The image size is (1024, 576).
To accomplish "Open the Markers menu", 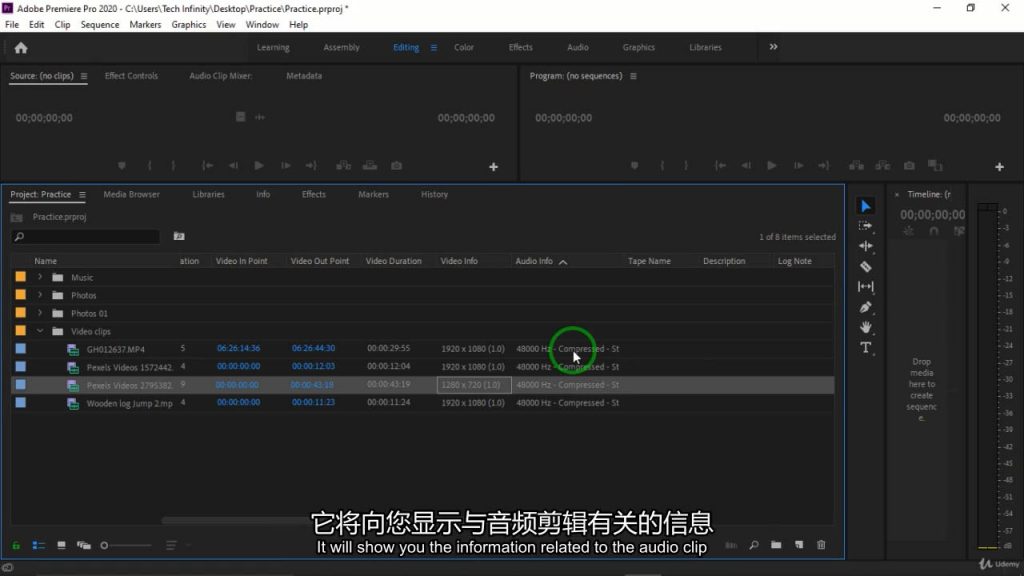I will coord(145,25).
